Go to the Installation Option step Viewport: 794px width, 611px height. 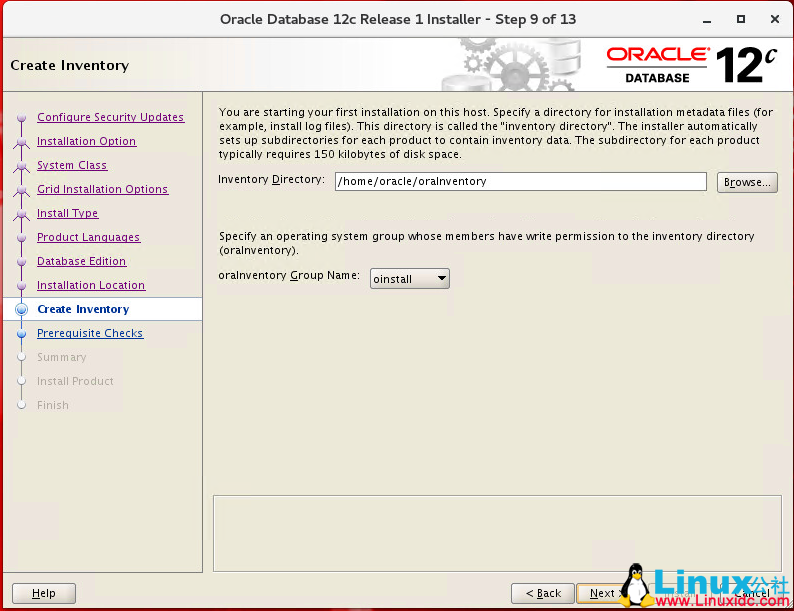click(87, 141)
